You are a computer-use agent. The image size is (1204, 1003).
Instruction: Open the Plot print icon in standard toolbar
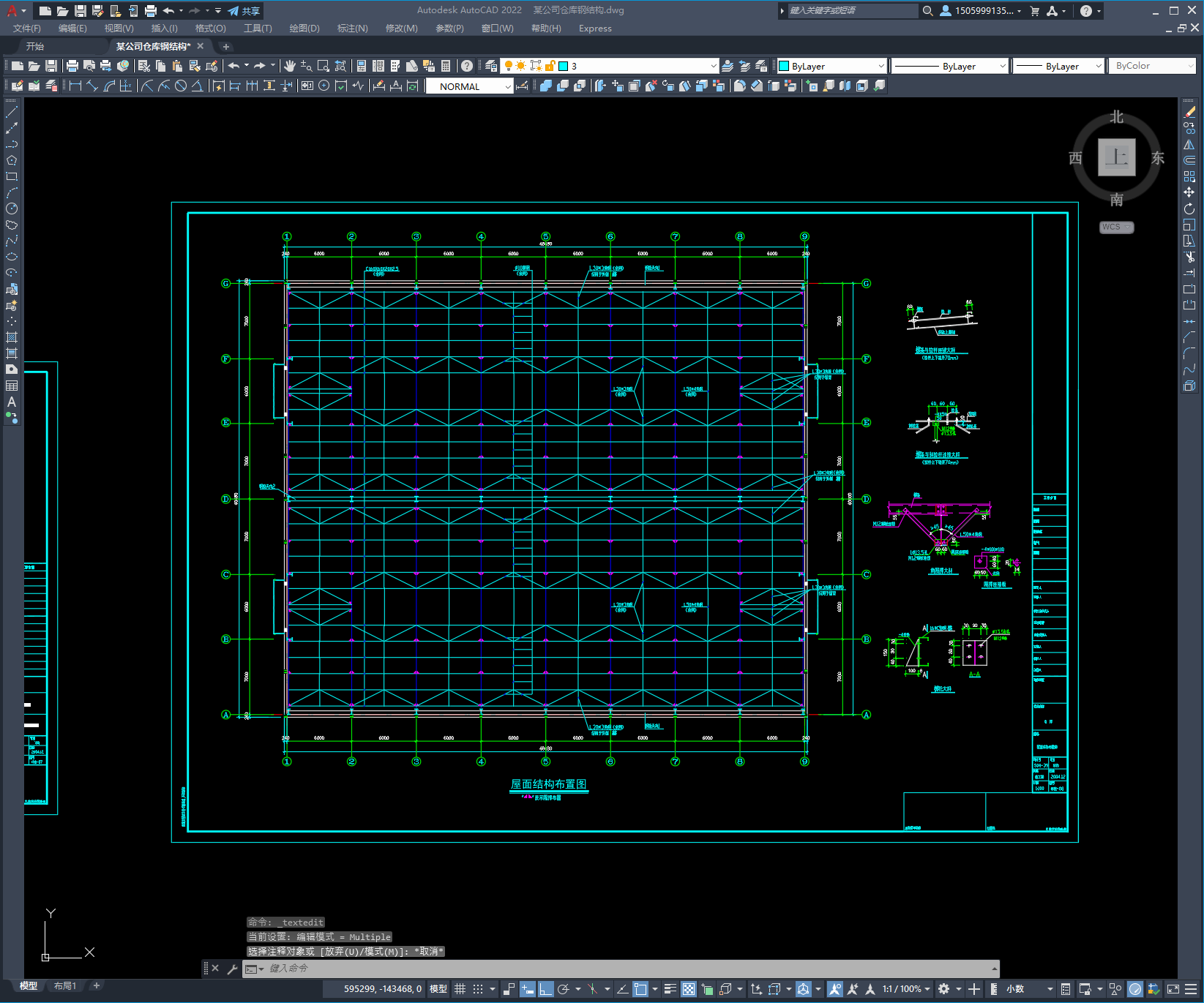[72, 66]
